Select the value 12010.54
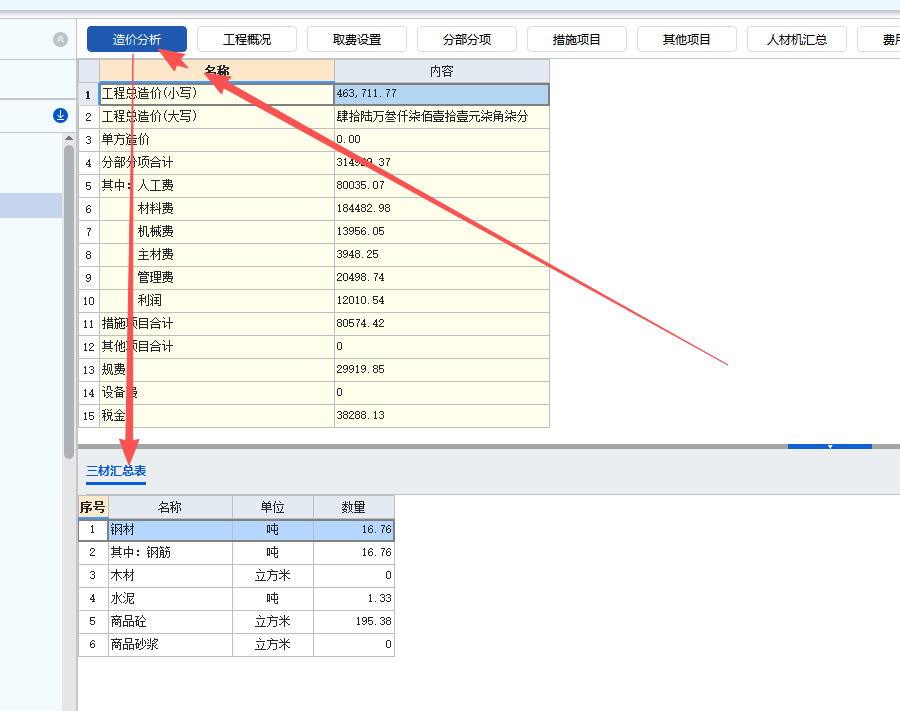 441,300
